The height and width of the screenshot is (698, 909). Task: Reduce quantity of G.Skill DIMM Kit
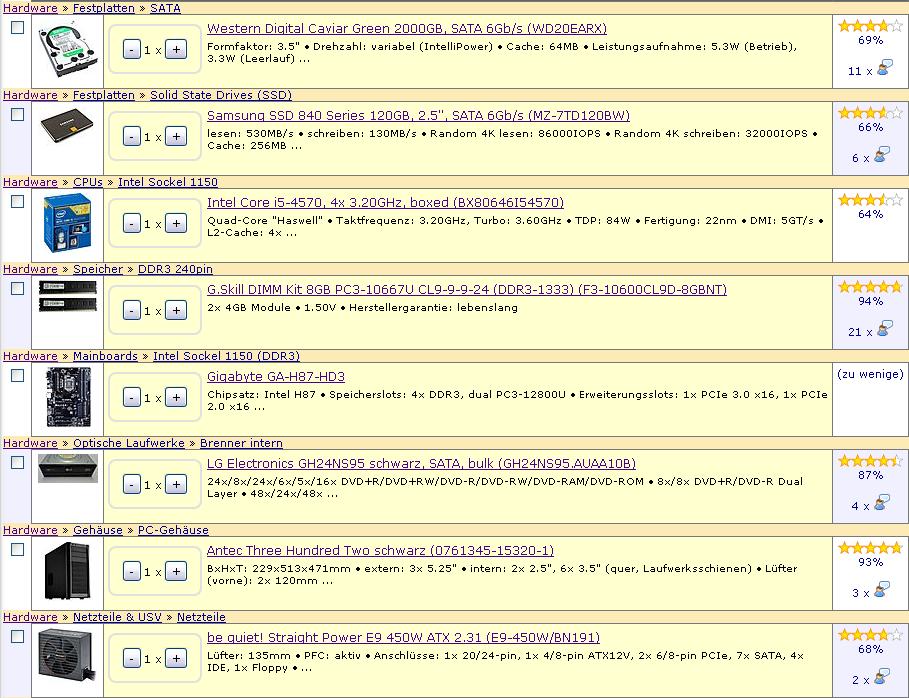coord(132,311)
